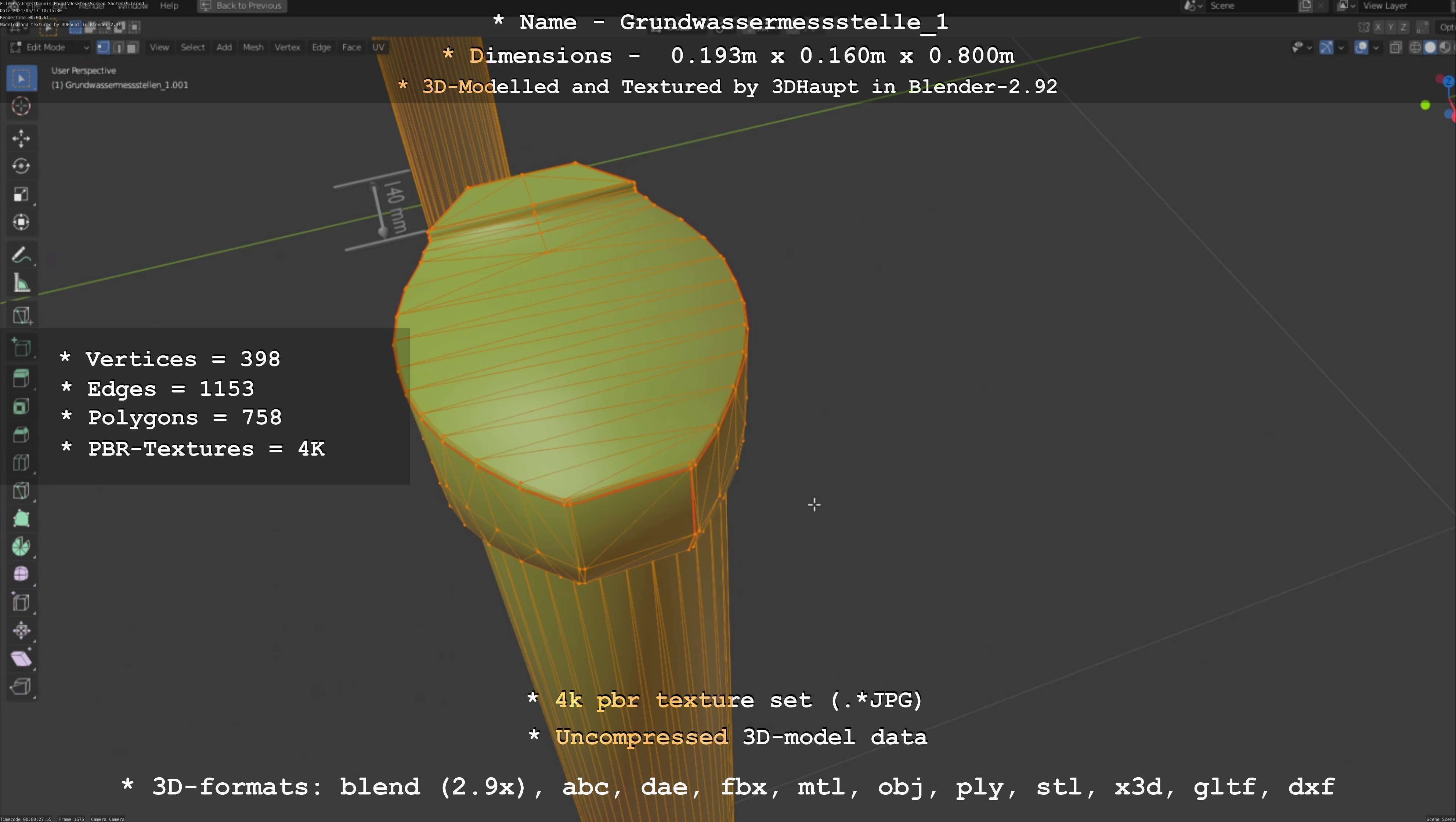Click the User Perspective view label
Screen dimensions: 1456x822
click(84, 70)
